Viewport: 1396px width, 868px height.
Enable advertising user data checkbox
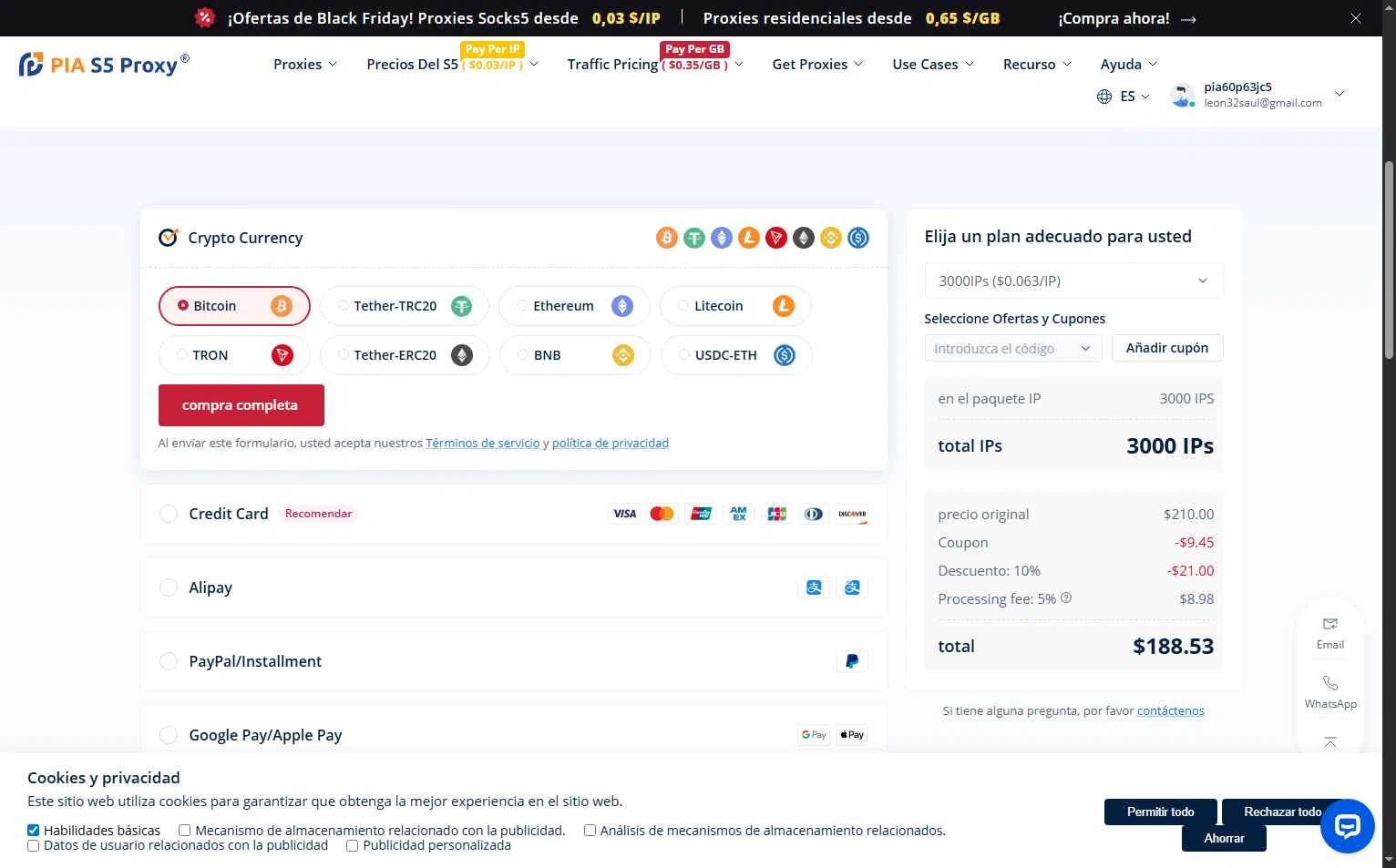pyautogui.click(x=34, y=845)
